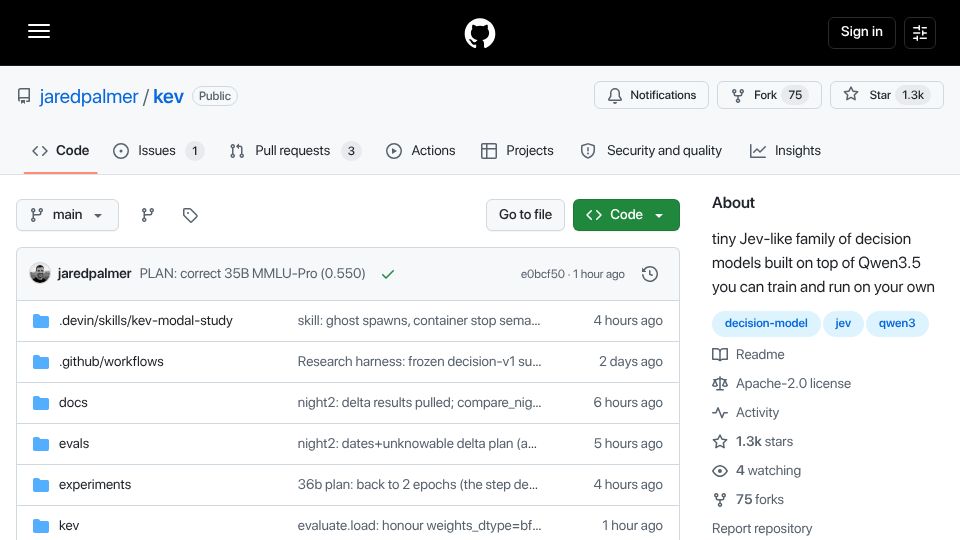Select the decision-model topic tag

tap(766, 323)
